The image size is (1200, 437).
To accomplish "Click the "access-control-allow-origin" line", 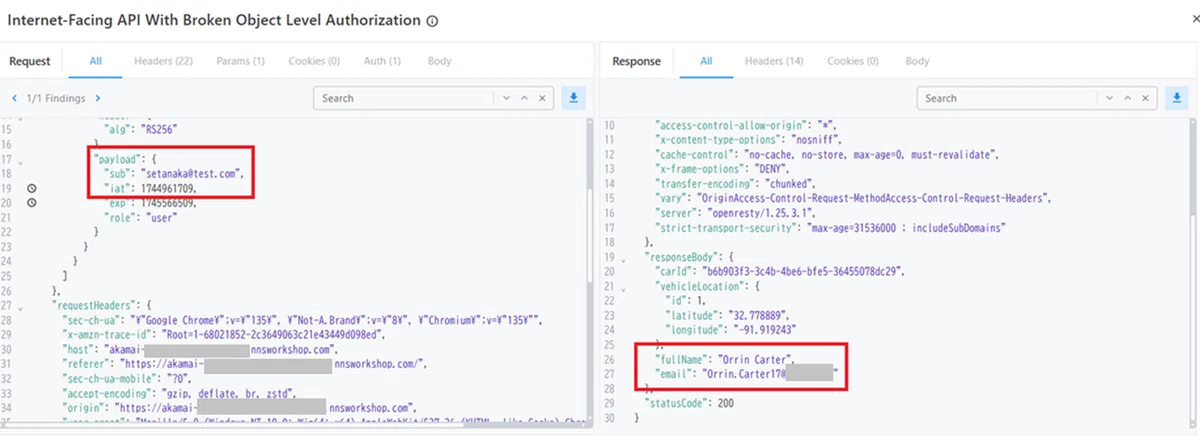I will 745,125.
